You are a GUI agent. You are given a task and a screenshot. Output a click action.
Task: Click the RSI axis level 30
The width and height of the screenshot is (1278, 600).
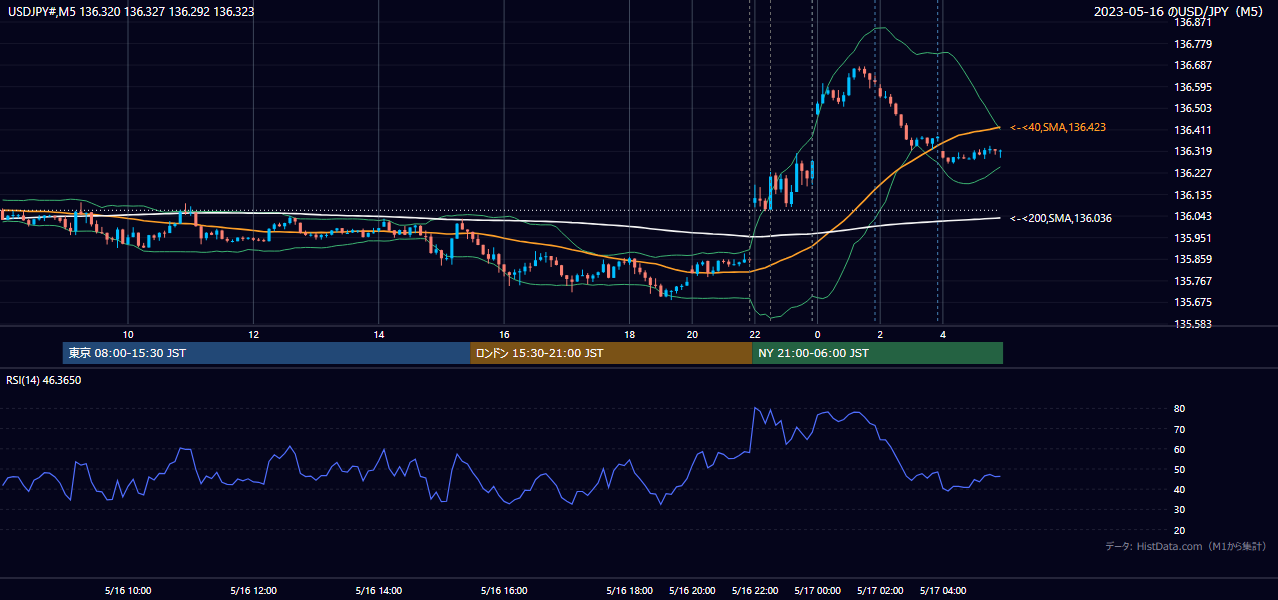[1180, 510]
